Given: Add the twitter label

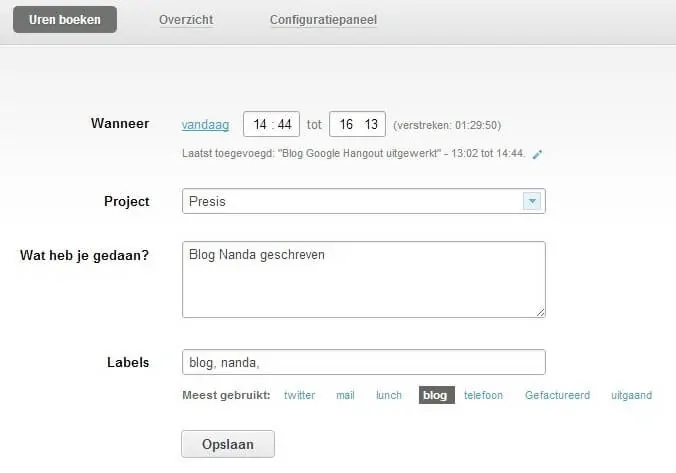Looking at the screenshot, I should click(x=300, y=395).
